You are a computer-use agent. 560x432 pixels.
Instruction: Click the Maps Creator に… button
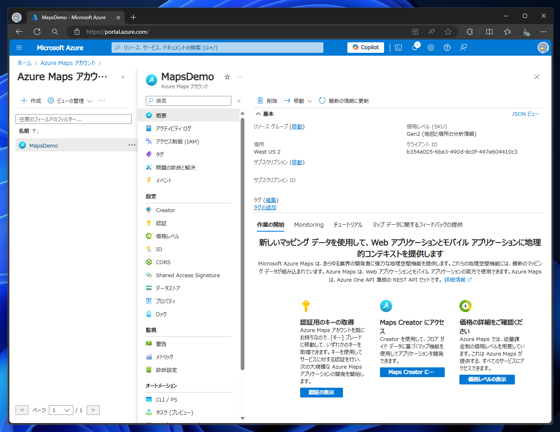412,372
